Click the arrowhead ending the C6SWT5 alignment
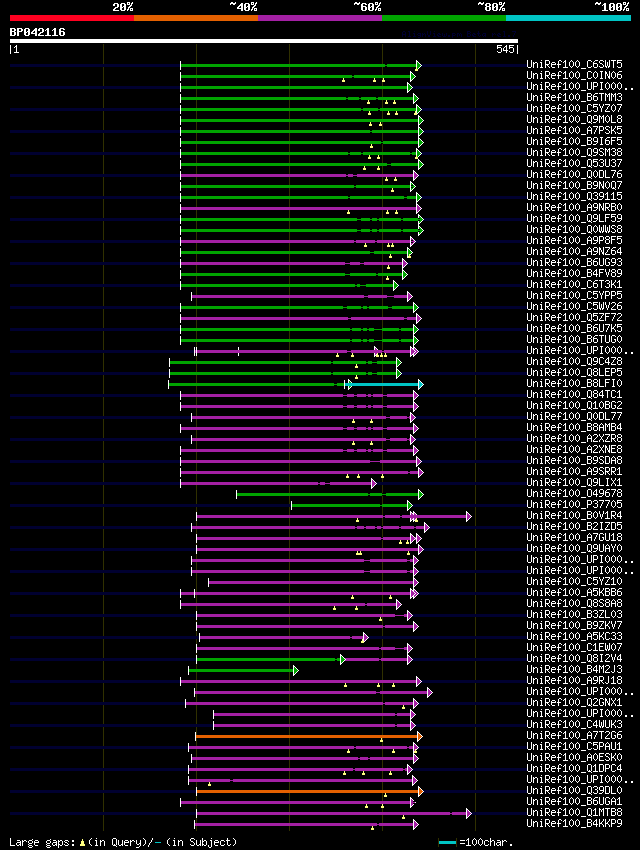Screen dimensions: 640x850 418,66
